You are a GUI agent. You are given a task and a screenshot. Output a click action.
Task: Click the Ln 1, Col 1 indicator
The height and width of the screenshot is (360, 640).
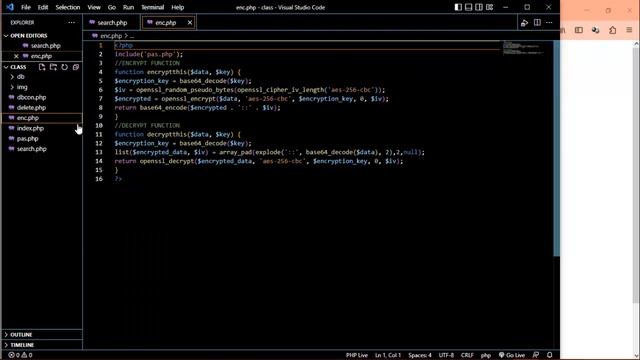point(388,355)
